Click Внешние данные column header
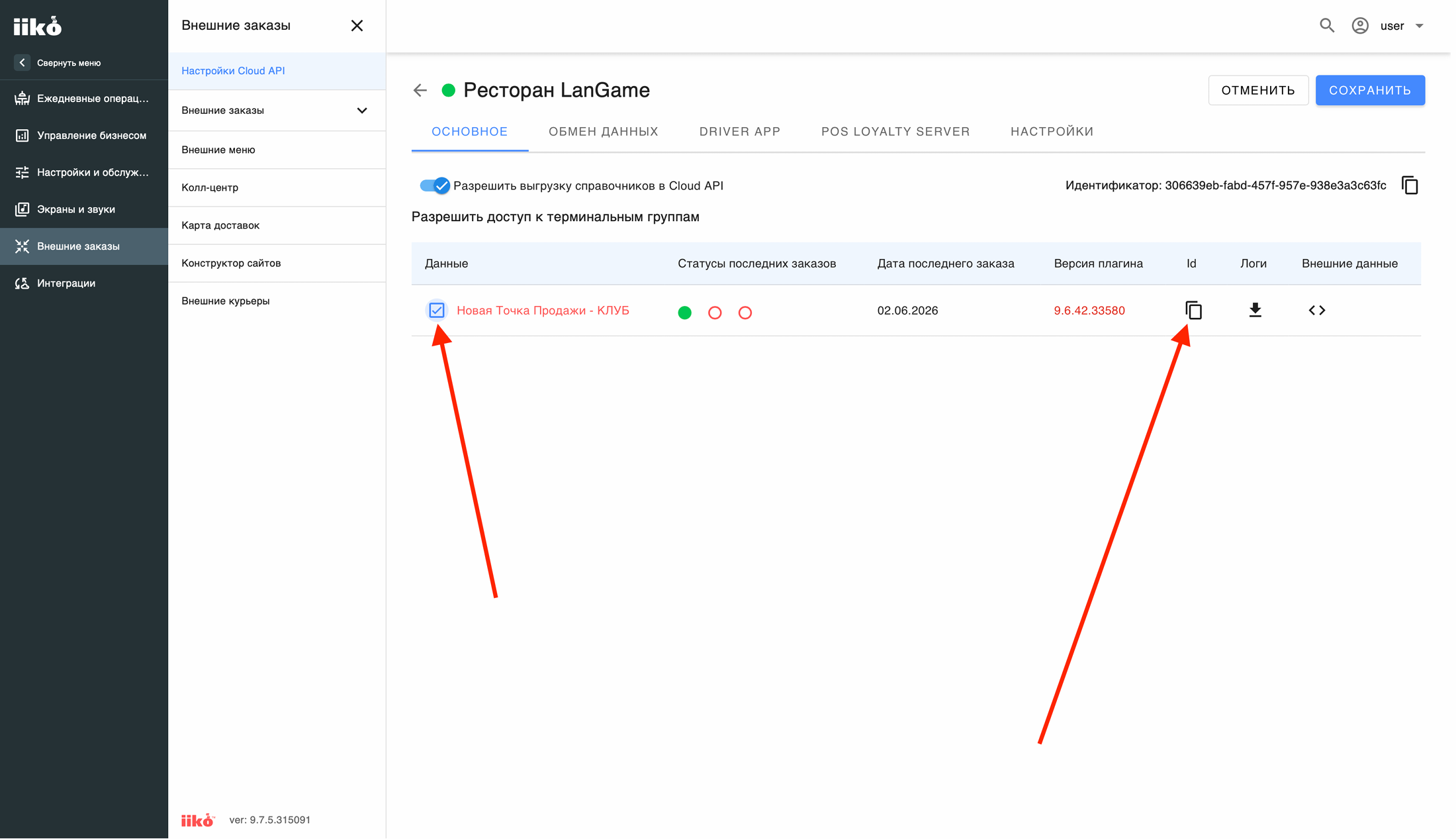This screenshot has height=839, width=1456. (1349, 264)
